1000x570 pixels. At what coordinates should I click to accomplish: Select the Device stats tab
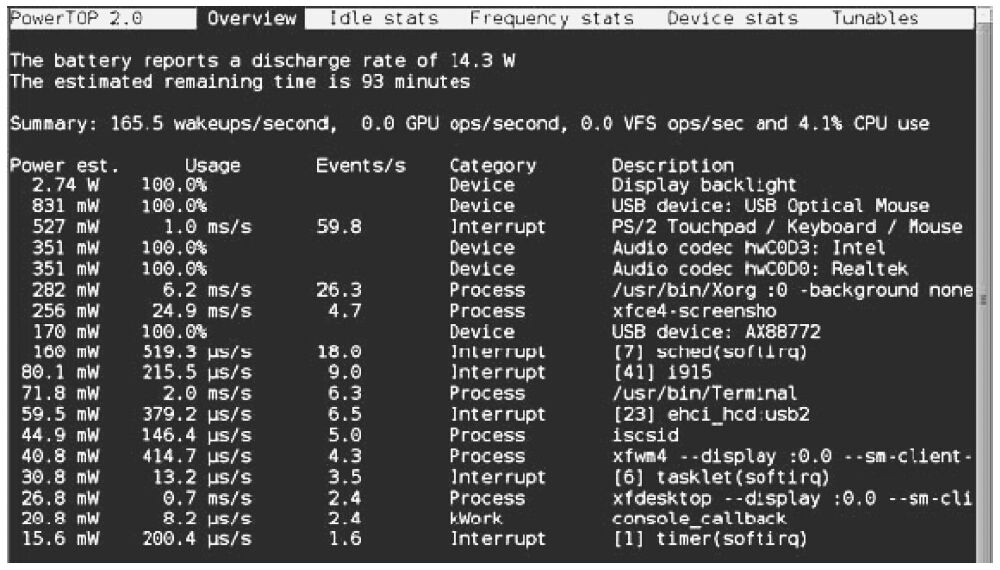pyautogui.click(x=732, y=18)
